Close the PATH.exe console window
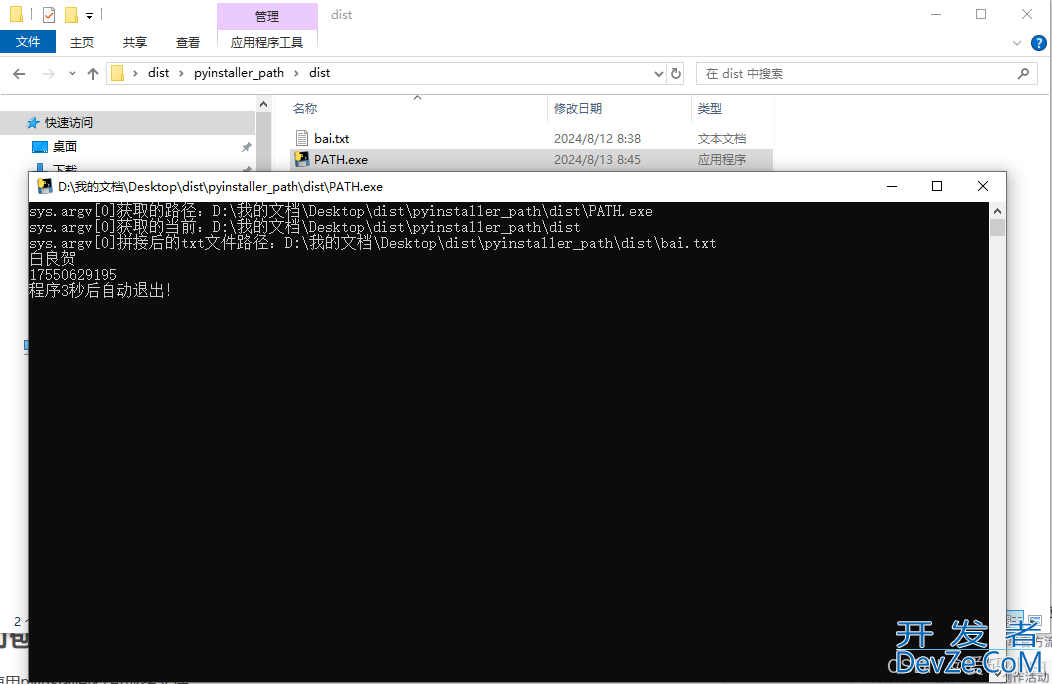Screen dimensions: 1052x684 pyautogui.click(x=982, y=186)
